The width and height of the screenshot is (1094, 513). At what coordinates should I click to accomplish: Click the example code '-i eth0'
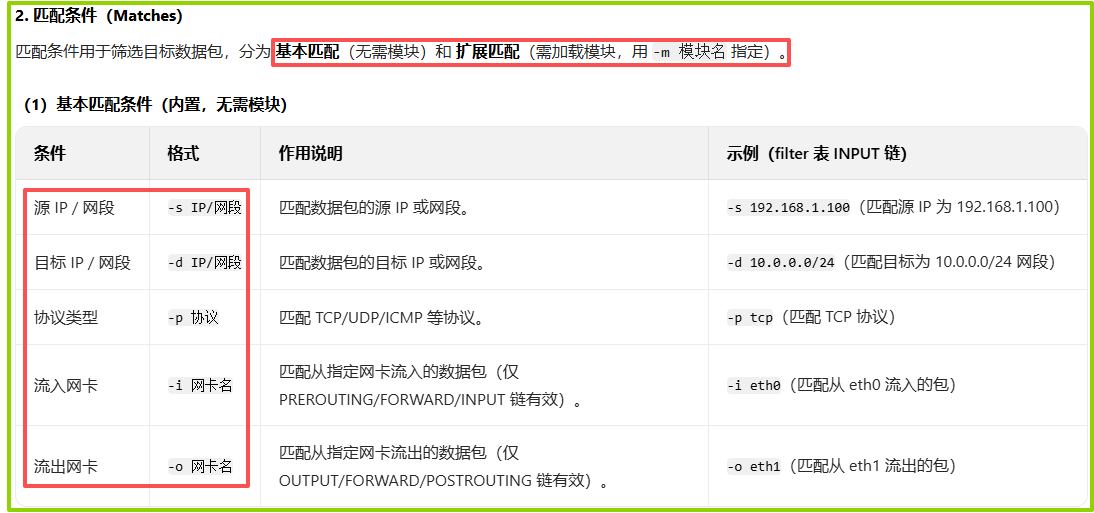pos(754,385)
